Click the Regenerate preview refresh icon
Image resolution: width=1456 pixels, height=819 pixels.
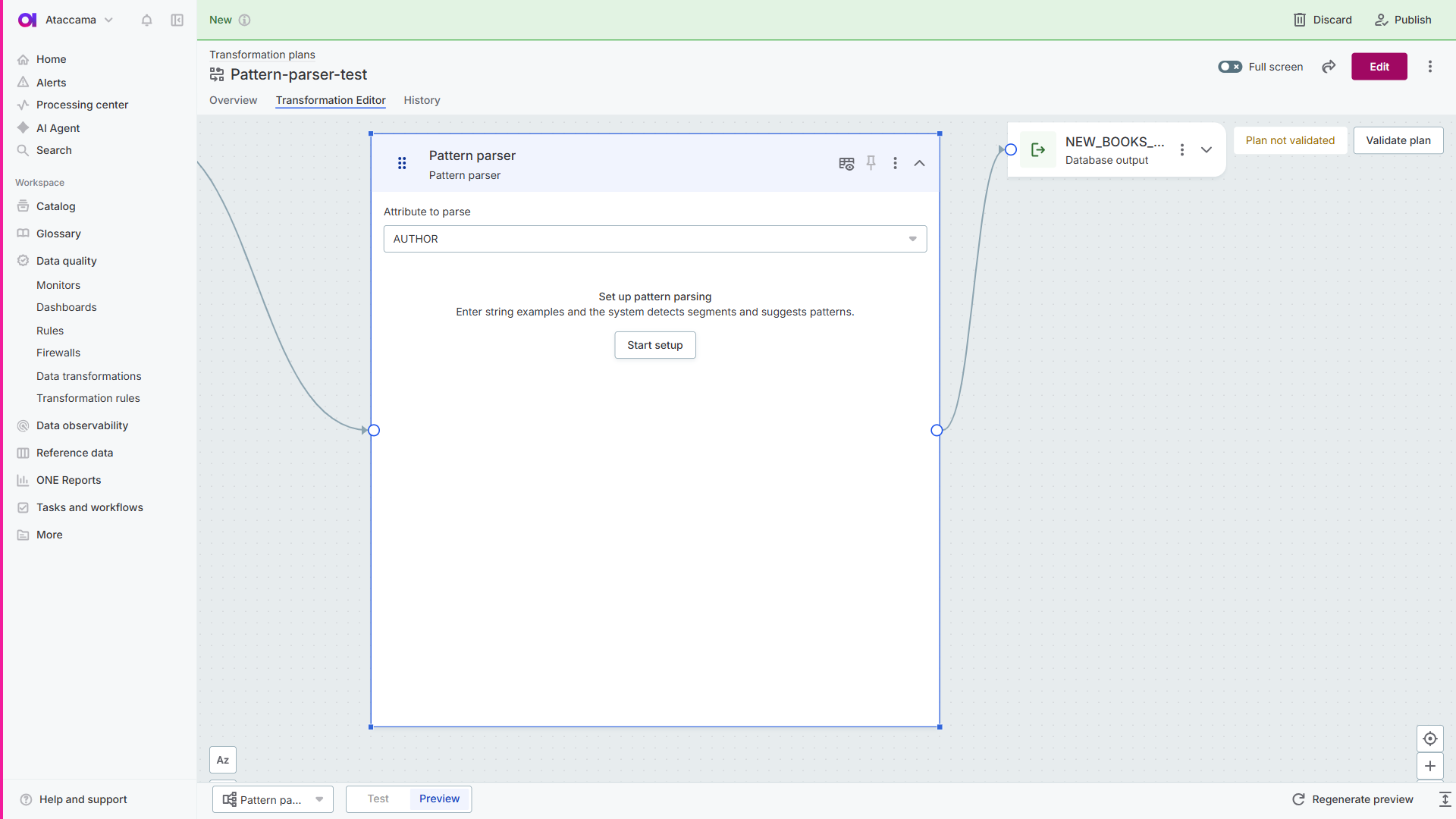pos(1299,799)
